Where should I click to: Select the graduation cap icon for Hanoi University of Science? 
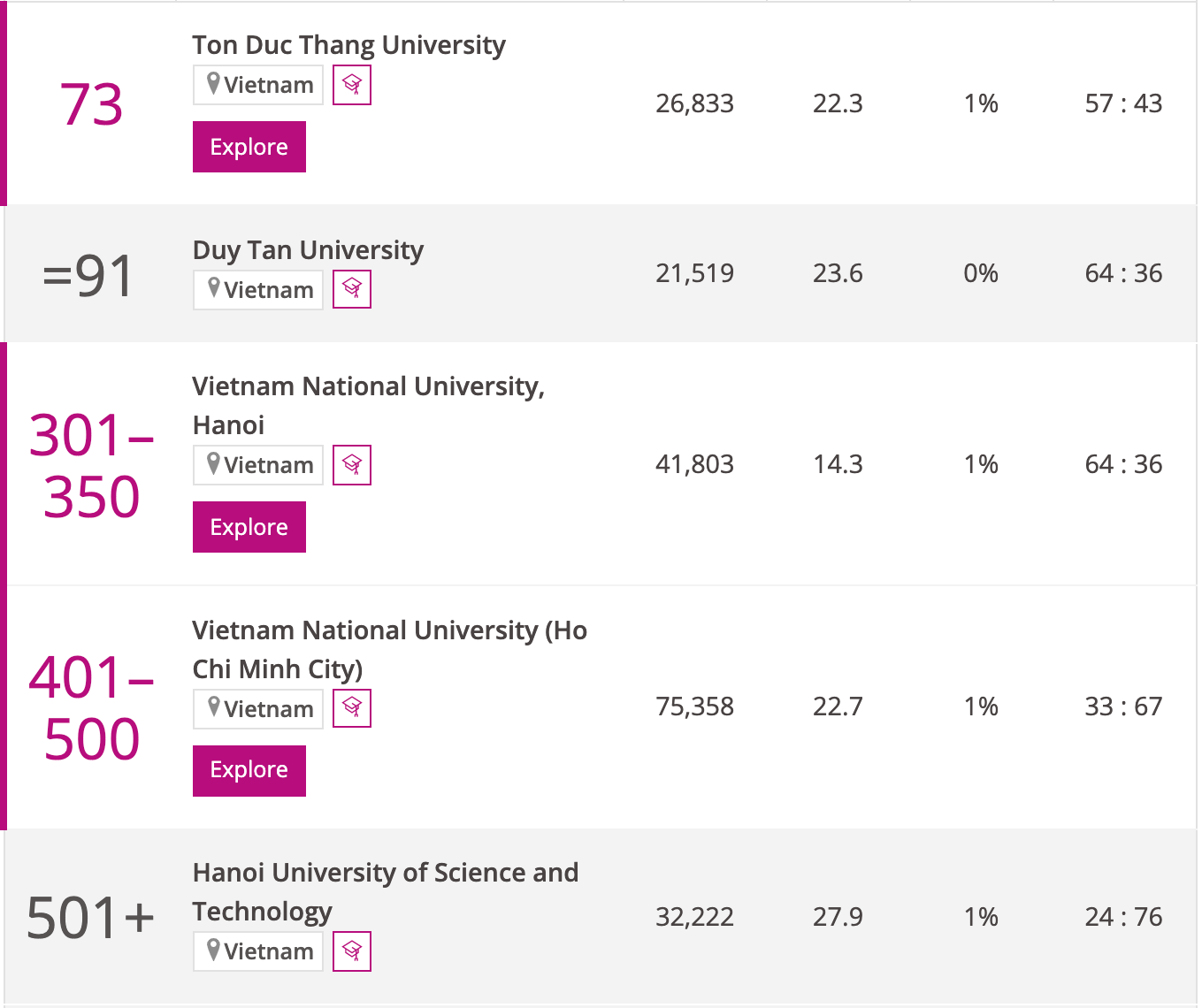pyautogui.click(x=351, y=951)
